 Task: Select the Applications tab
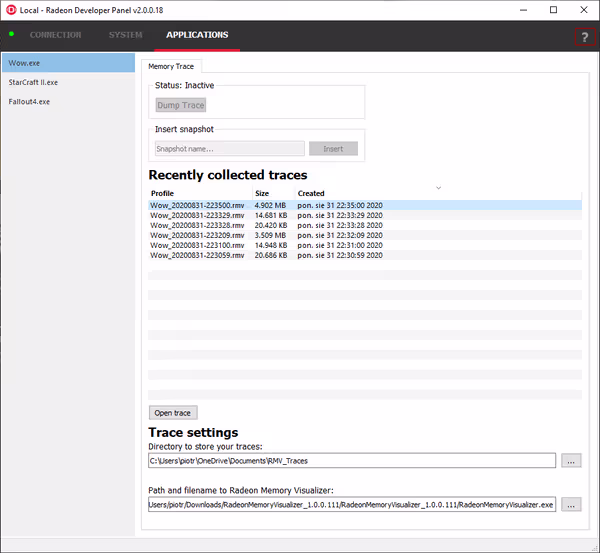coord(197,35)
